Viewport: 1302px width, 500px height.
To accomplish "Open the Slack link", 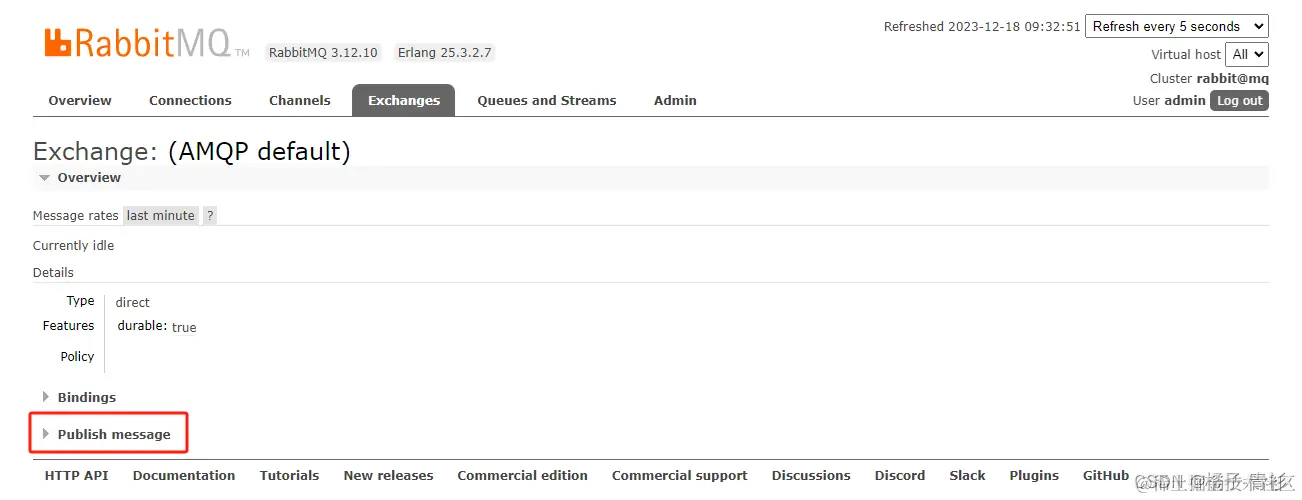I will point(967,476).
